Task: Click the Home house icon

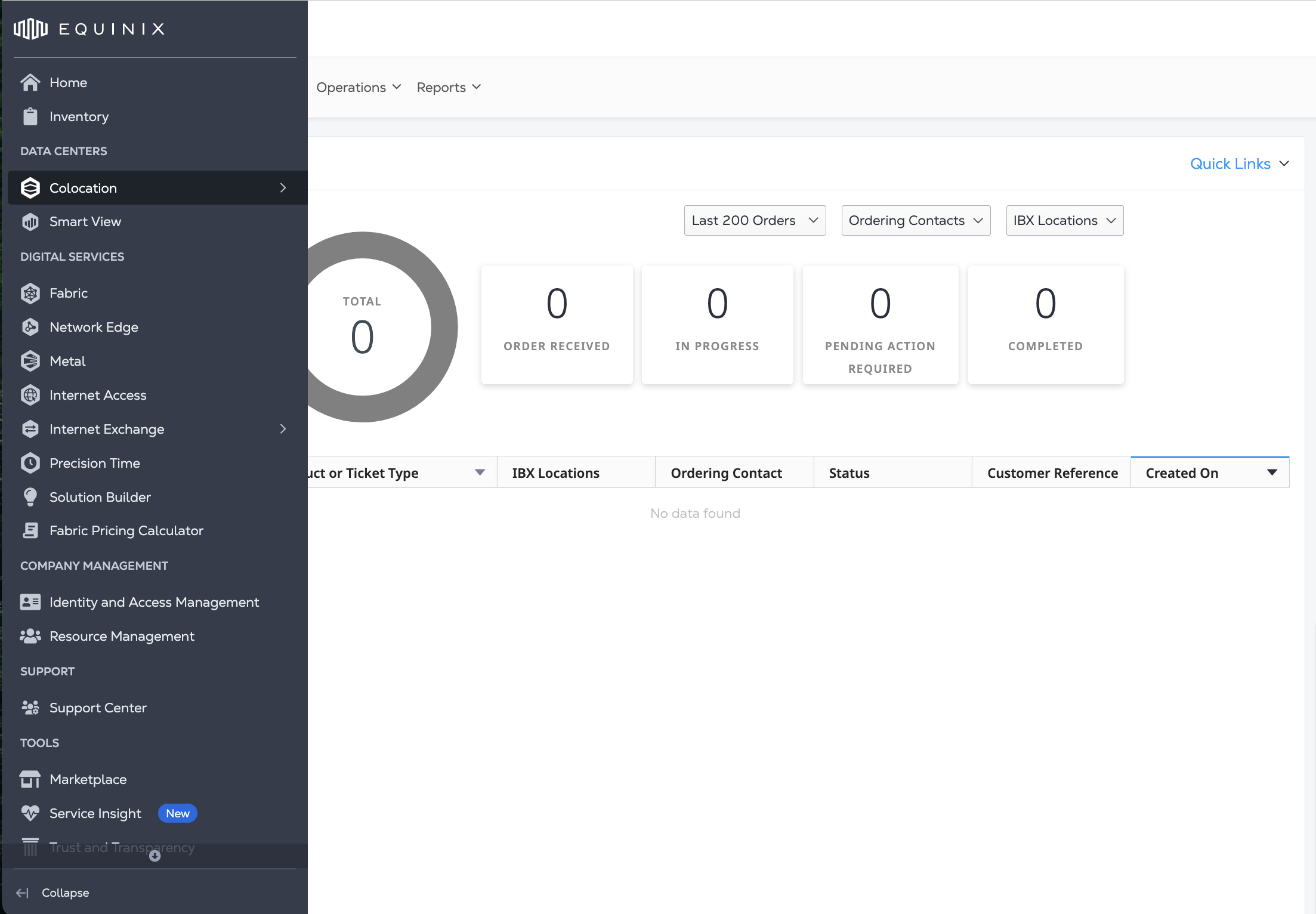Action: [30, 82]
